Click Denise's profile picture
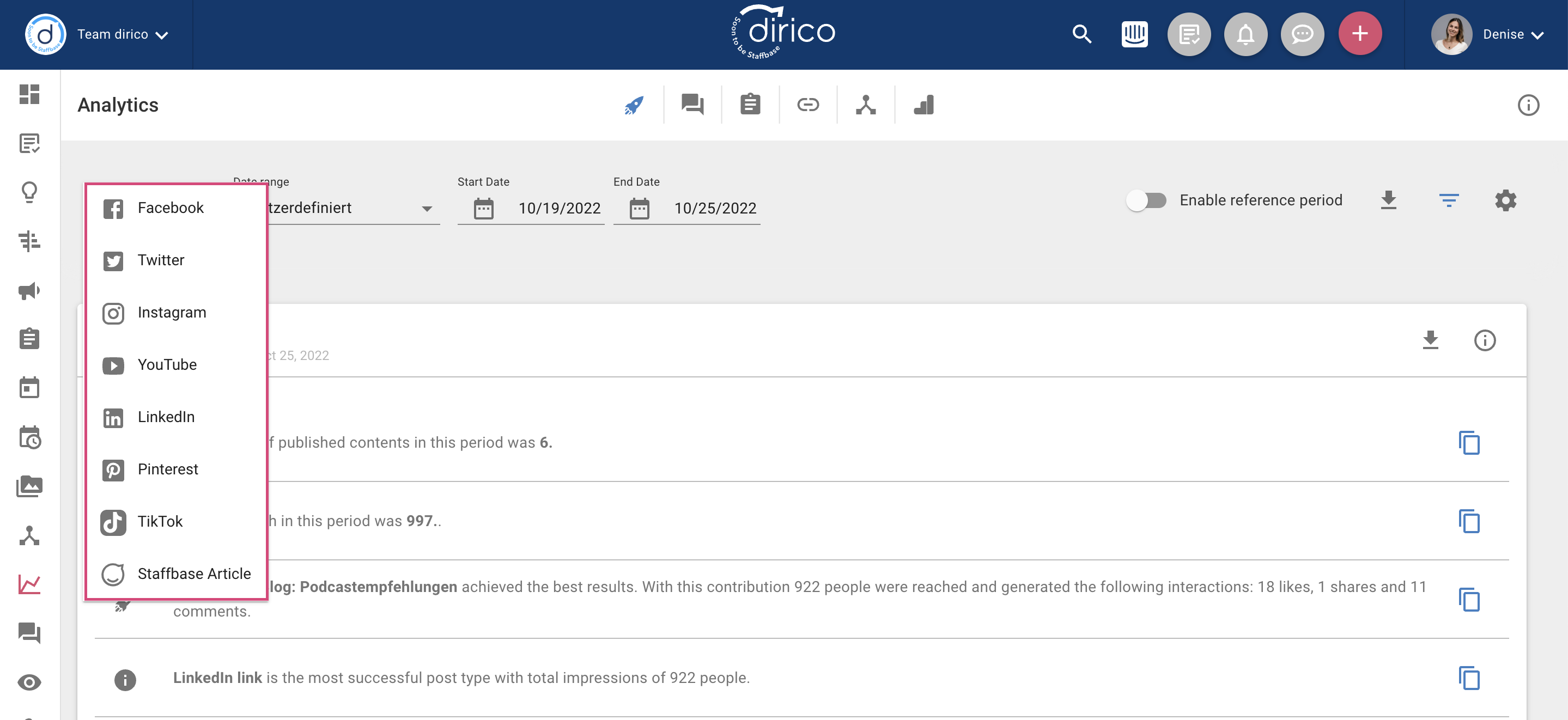The height and width of the screenshot is (720, 1568). click(x=1451, y=35)
